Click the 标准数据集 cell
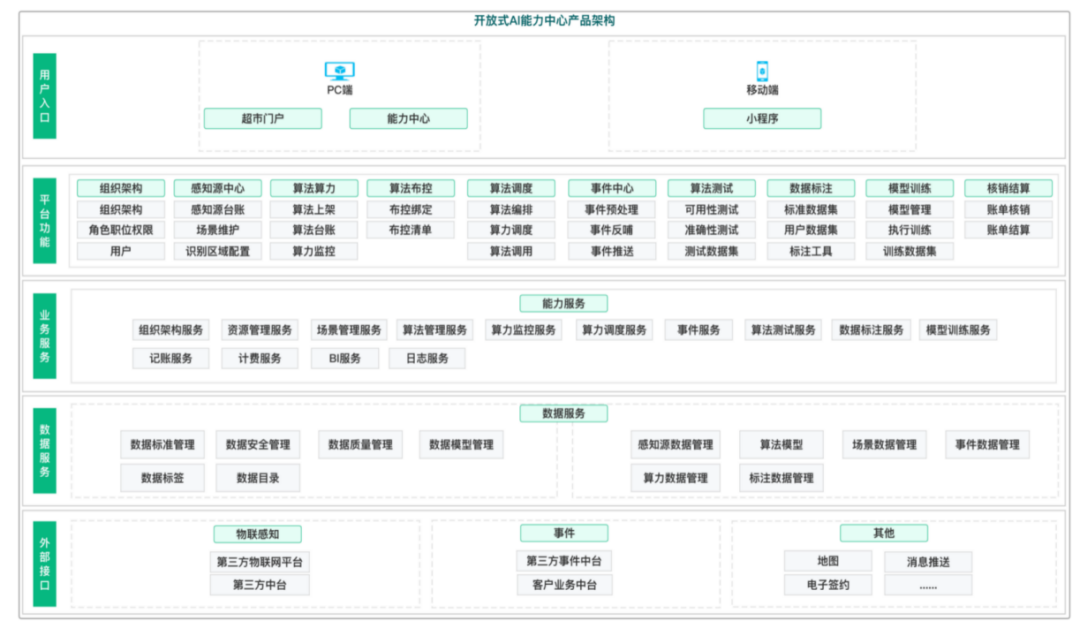The image size is (1080, 636). (x=811, y=209)
